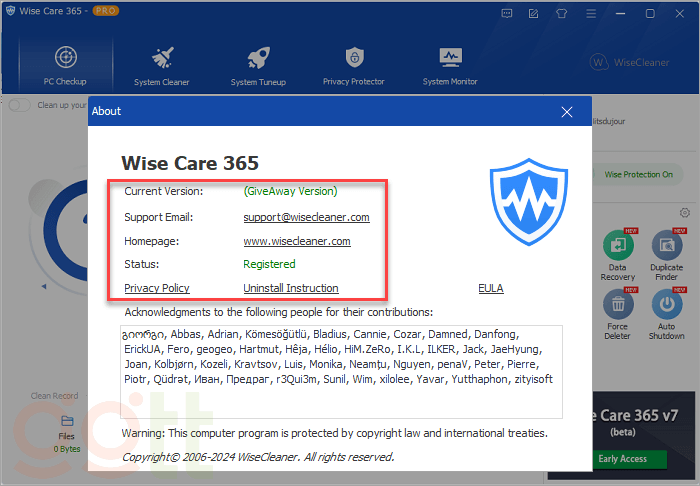
Task: Select the System Monitor icon
Action: 450,64
